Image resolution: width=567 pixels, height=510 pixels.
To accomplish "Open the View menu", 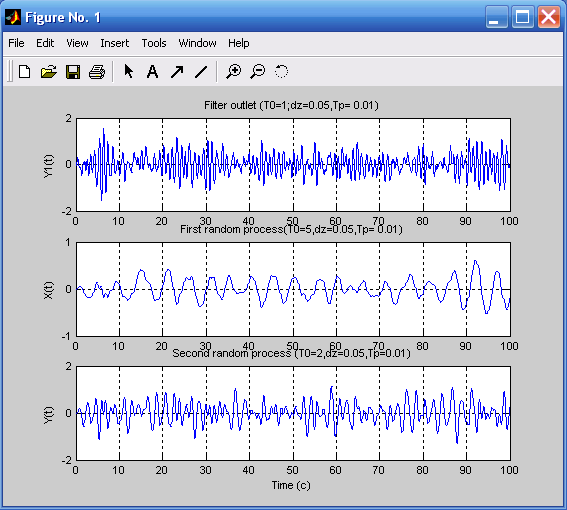I will tap(77, 43).
